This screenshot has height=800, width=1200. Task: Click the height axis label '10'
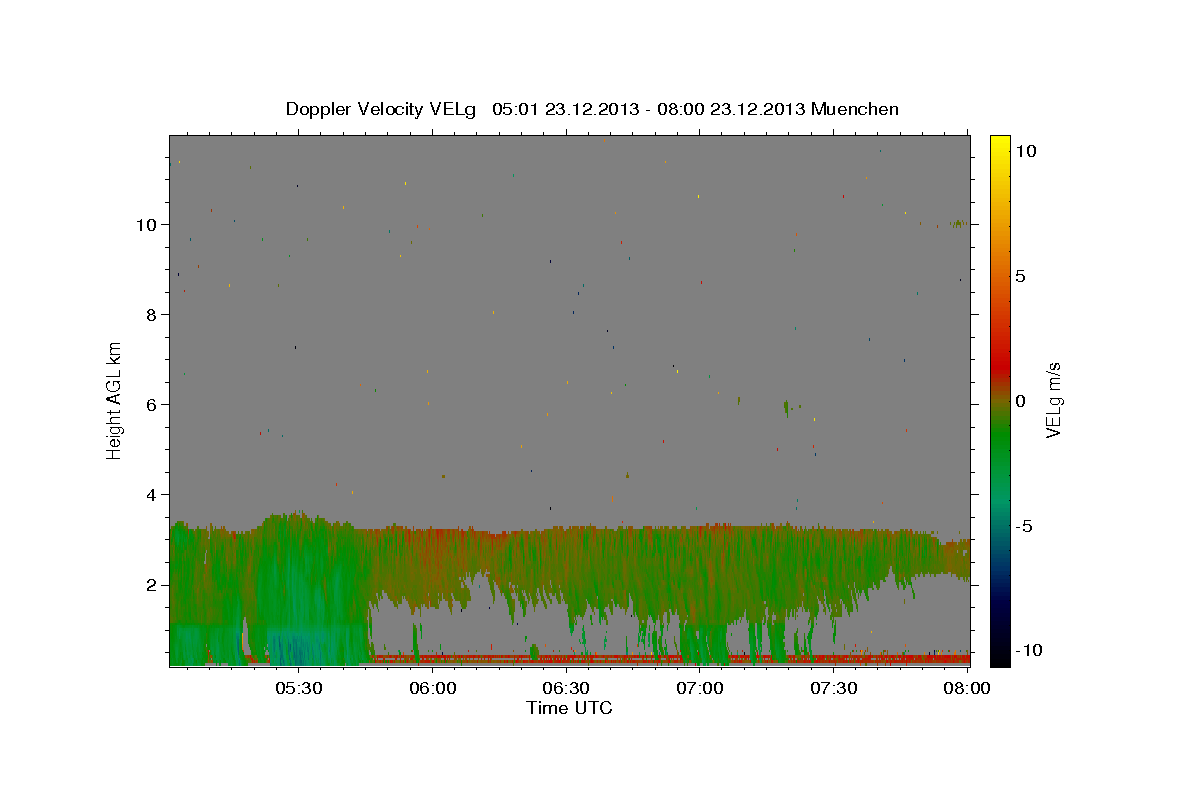click(148, 225)
